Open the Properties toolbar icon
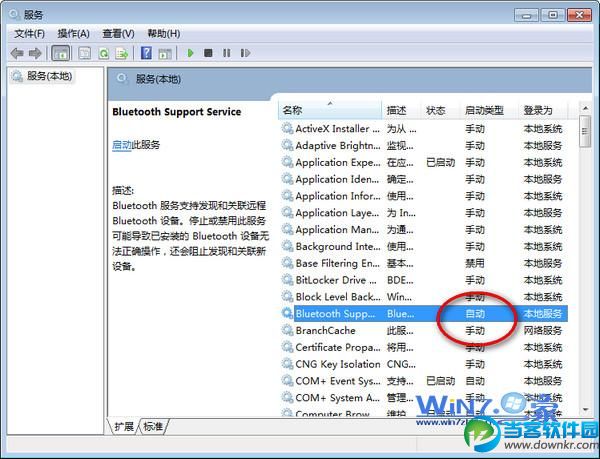Viewport: 600px width, 459px height. point(85,53)
